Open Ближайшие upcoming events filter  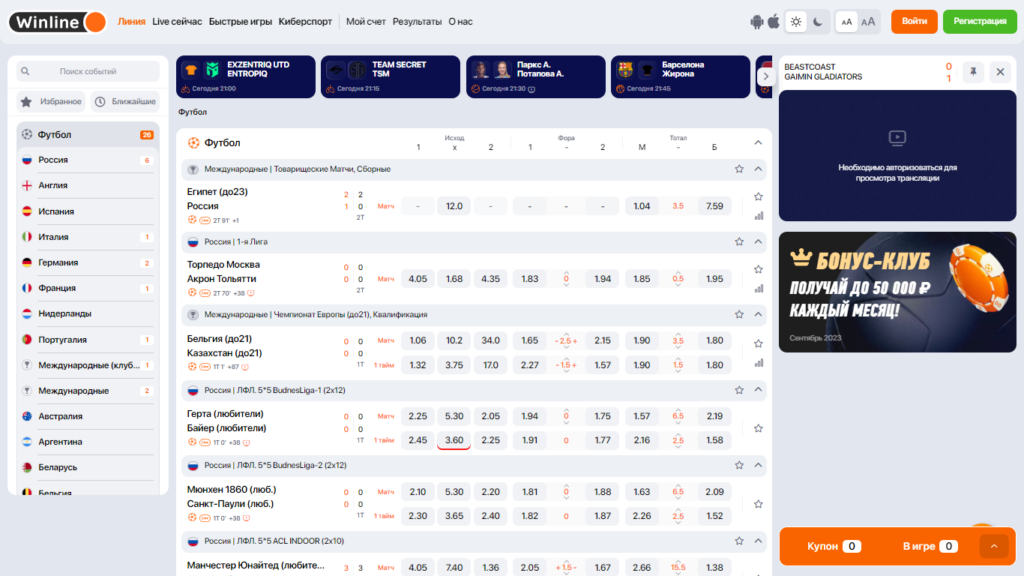(125, 101)
